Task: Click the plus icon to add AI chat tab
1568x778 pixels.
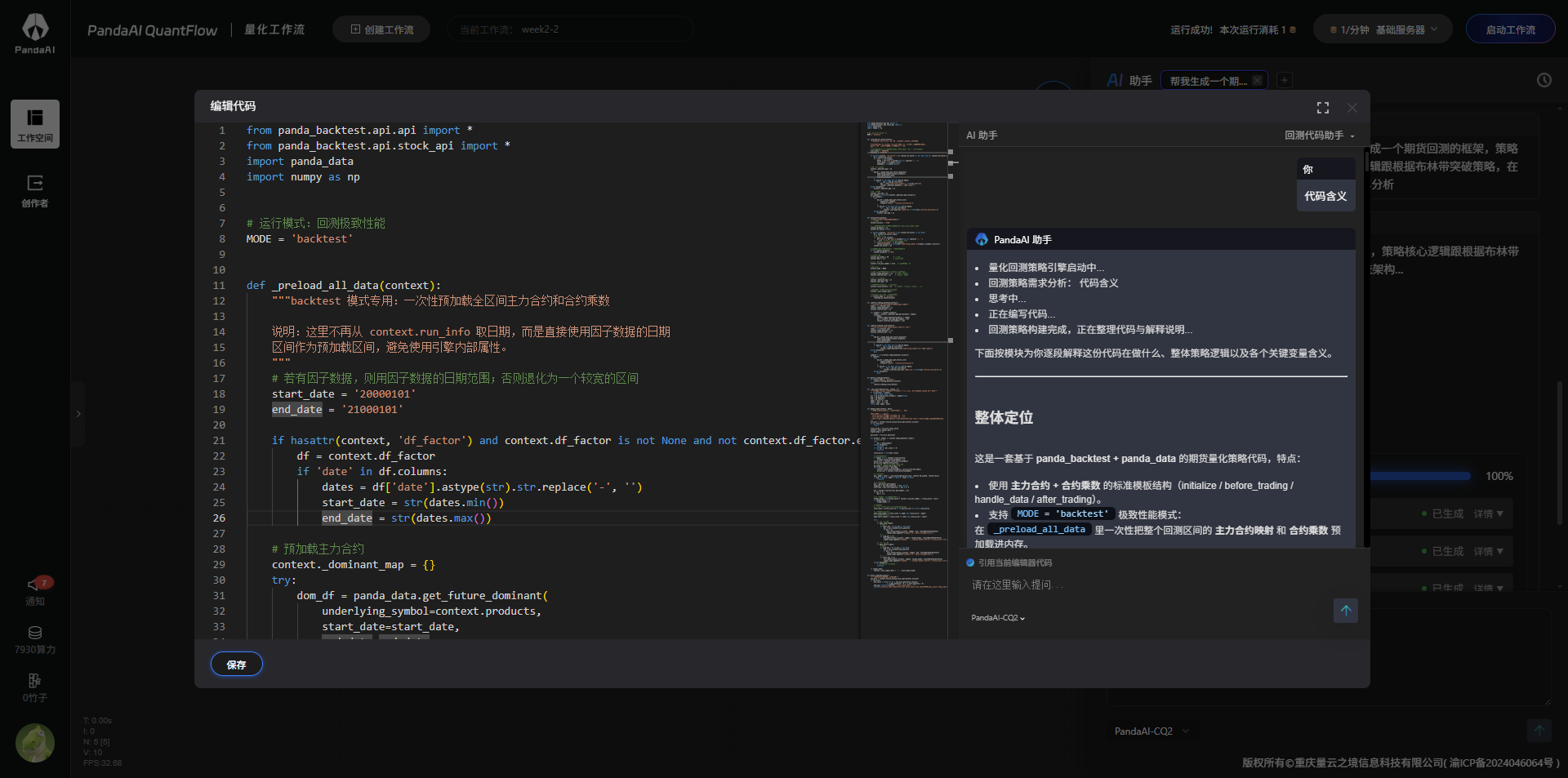Action: (1285, 80)
